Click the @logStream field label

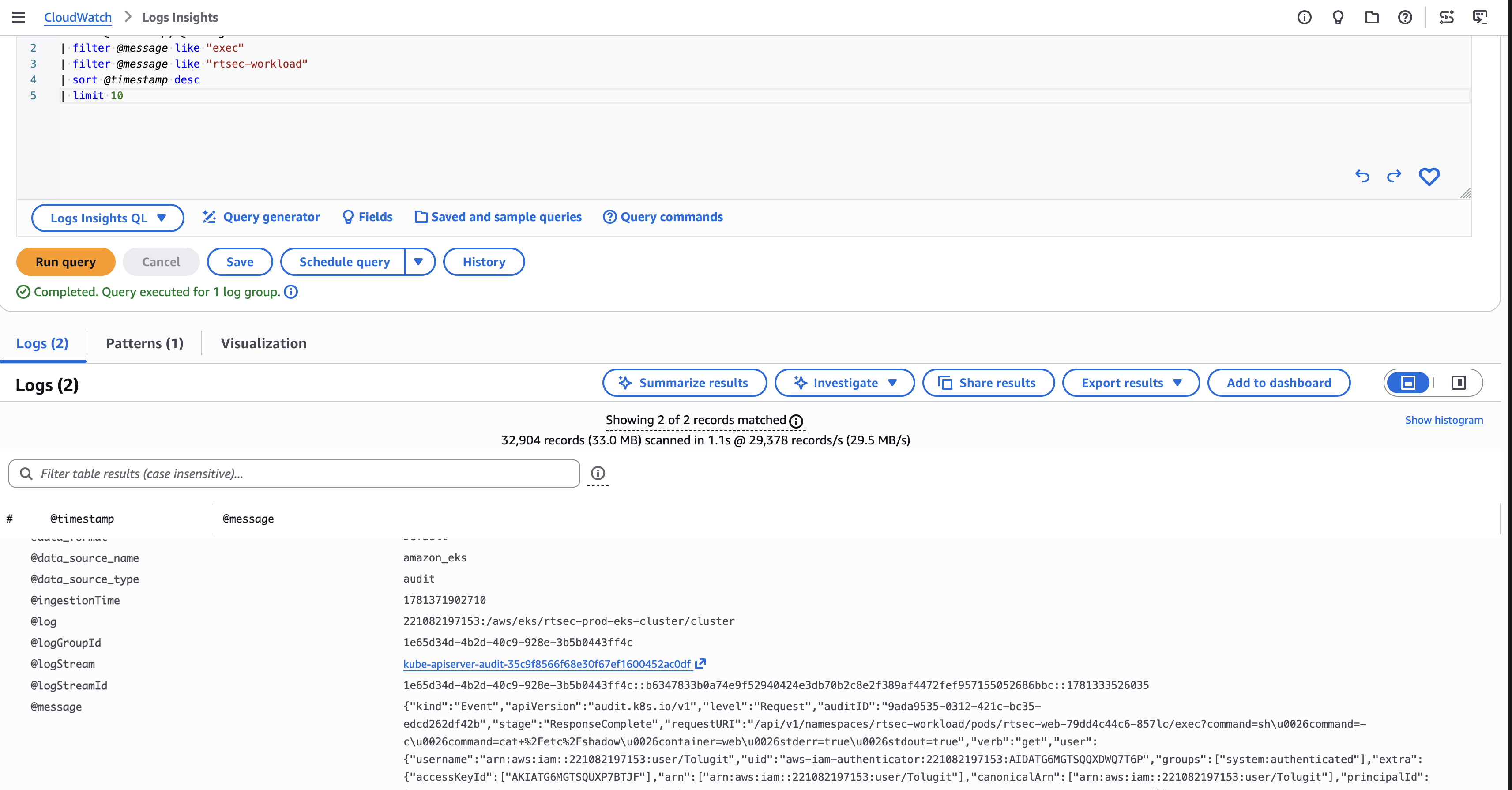point(63,664)
